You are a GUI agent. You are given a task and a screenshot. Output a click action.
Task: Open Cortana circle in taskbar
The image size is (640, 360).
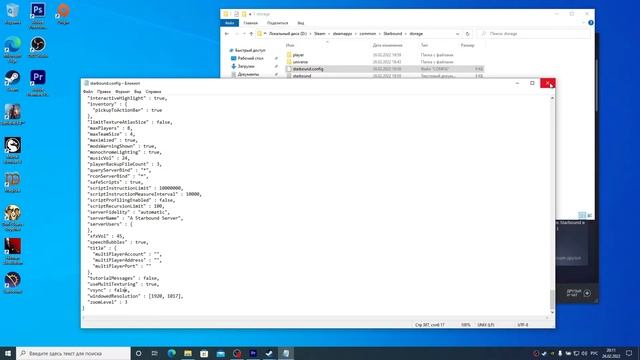point(138,353)
